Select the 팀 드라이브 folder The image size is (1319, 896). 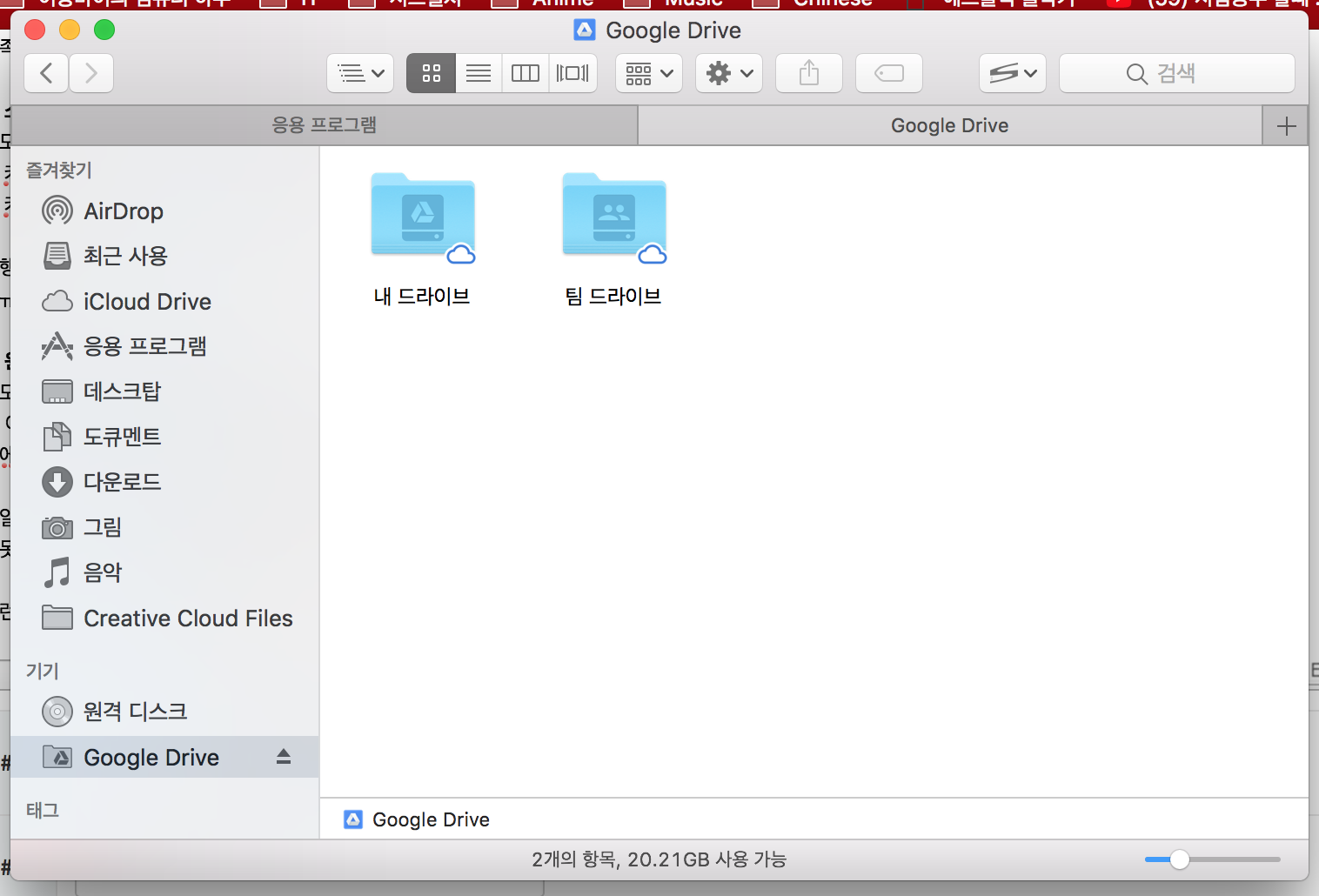pos(613,239)
